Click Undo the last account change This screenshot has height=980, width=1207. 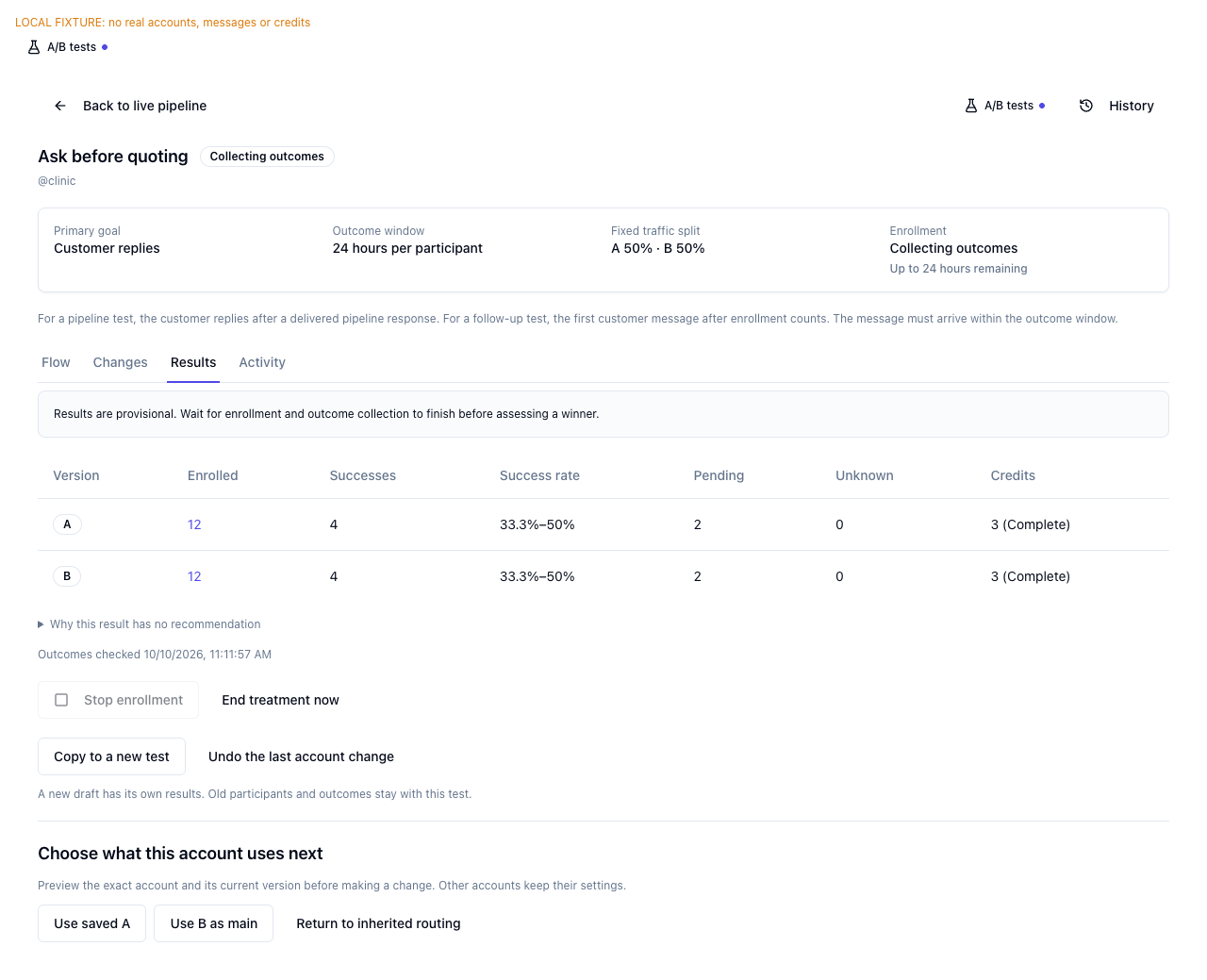(301, 756)
